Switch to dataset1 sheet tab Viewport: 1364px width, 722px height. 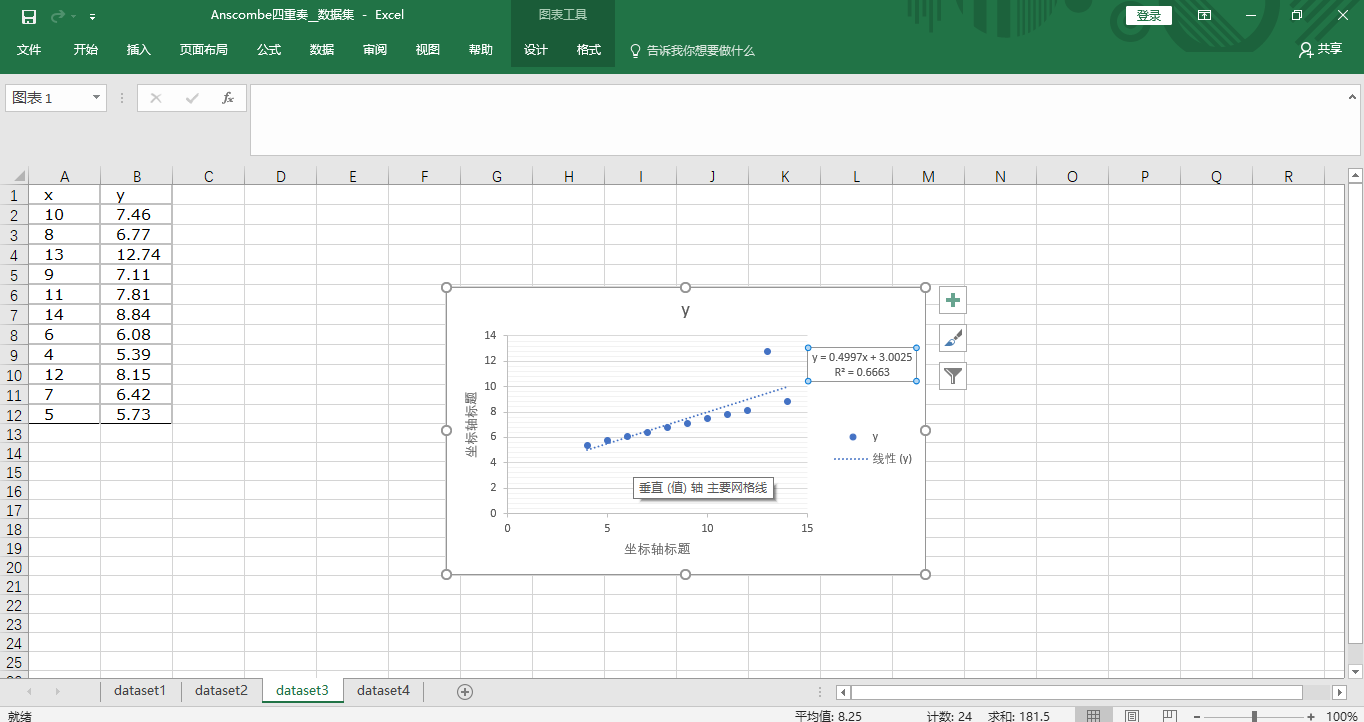140,690
